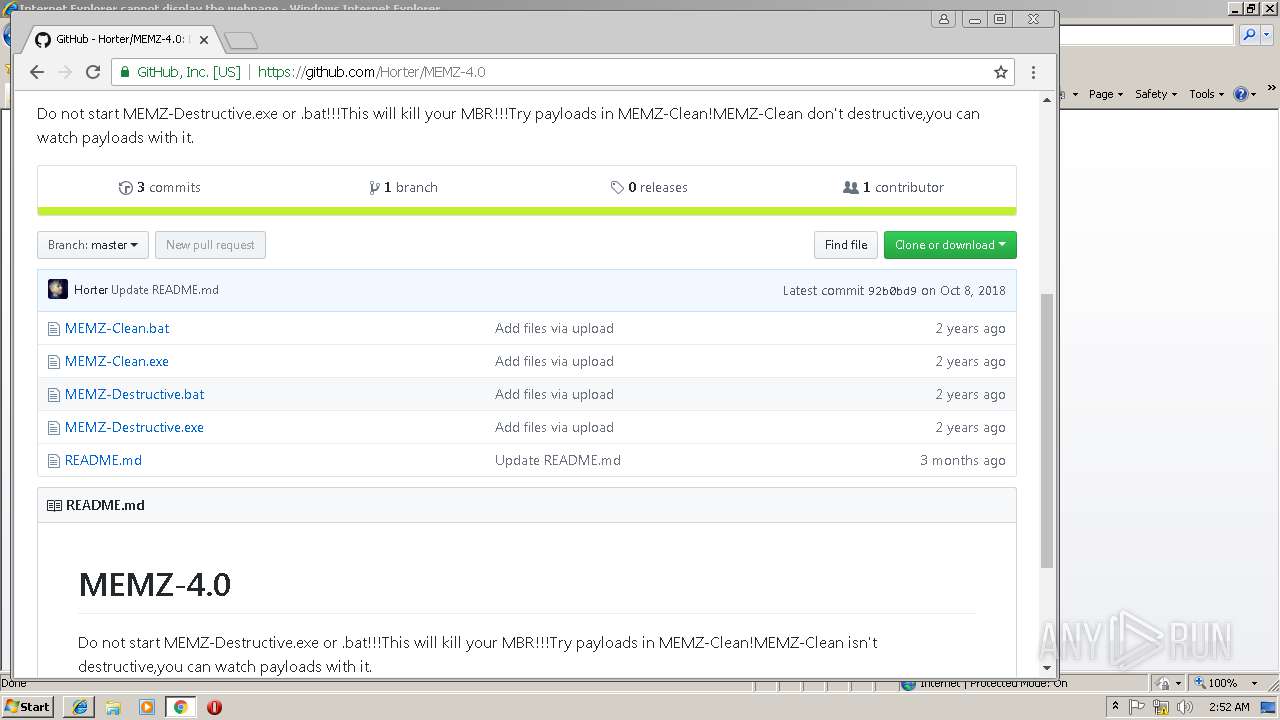Screen dimensions: 1280x720
Task: Open the media player taskbar icon
Action: click(x=147, y=706)
